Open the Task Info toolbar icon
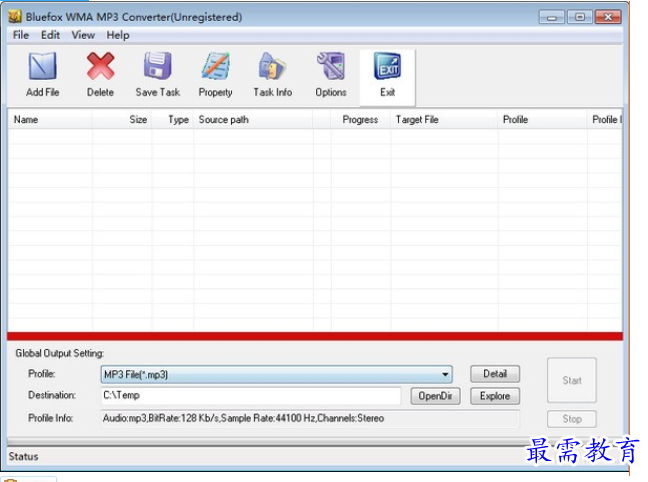This screenshot has height=482, width=648. point(272,66)
